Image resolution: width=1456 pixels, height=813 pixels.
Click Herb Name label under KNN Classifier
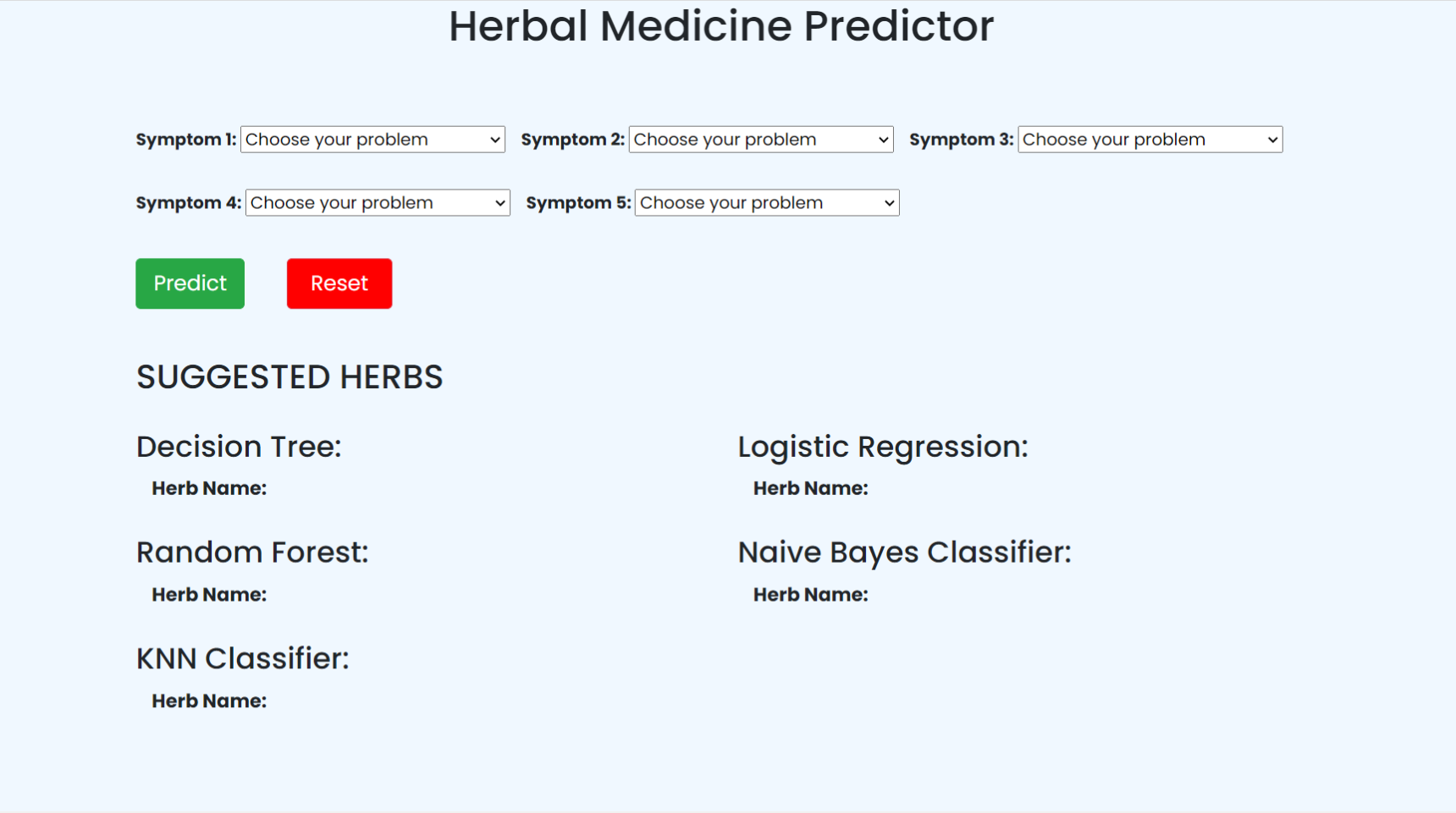209,701
